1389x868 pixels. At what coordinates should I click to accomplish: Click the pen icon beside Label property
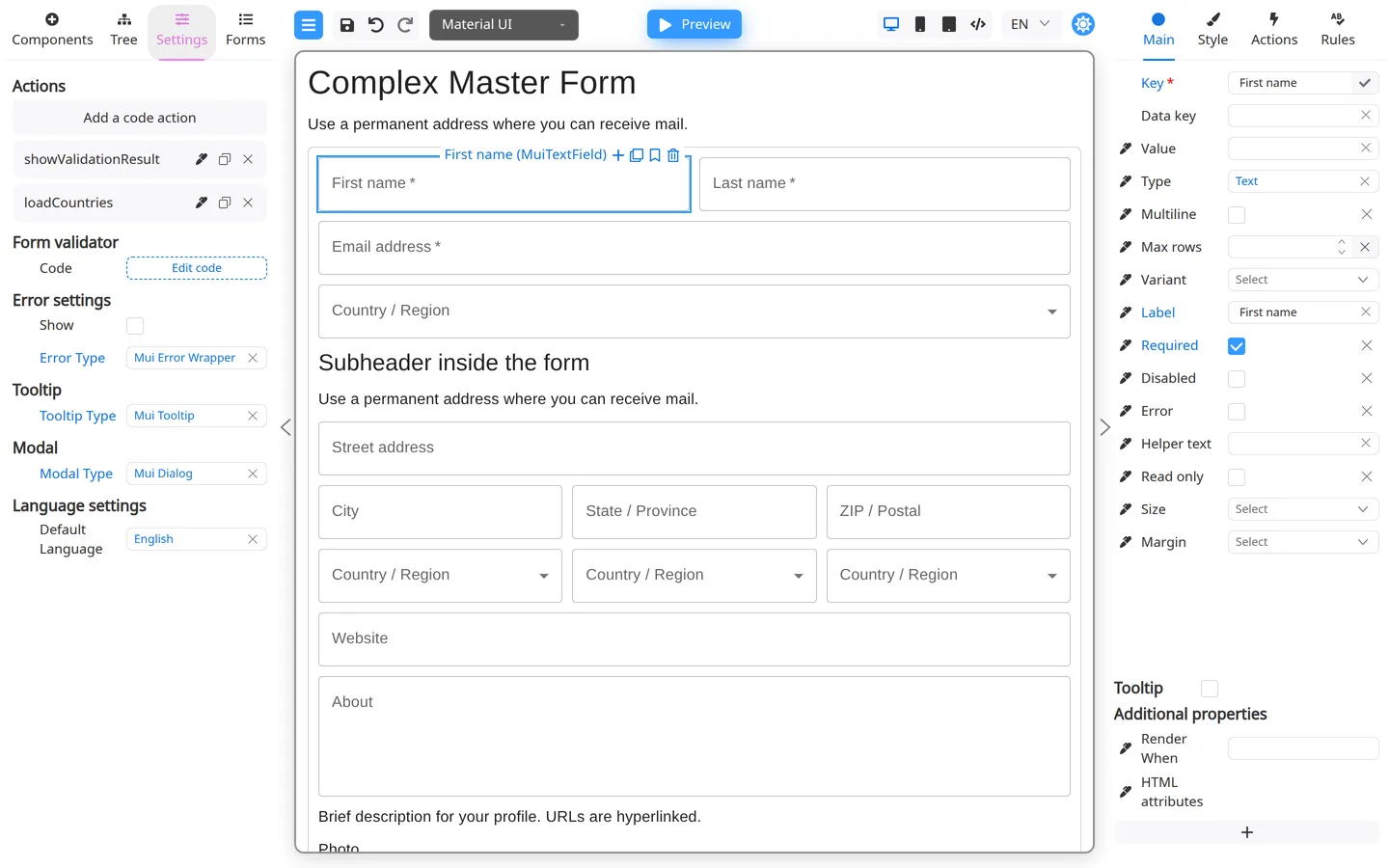(x=1126, y=312)
